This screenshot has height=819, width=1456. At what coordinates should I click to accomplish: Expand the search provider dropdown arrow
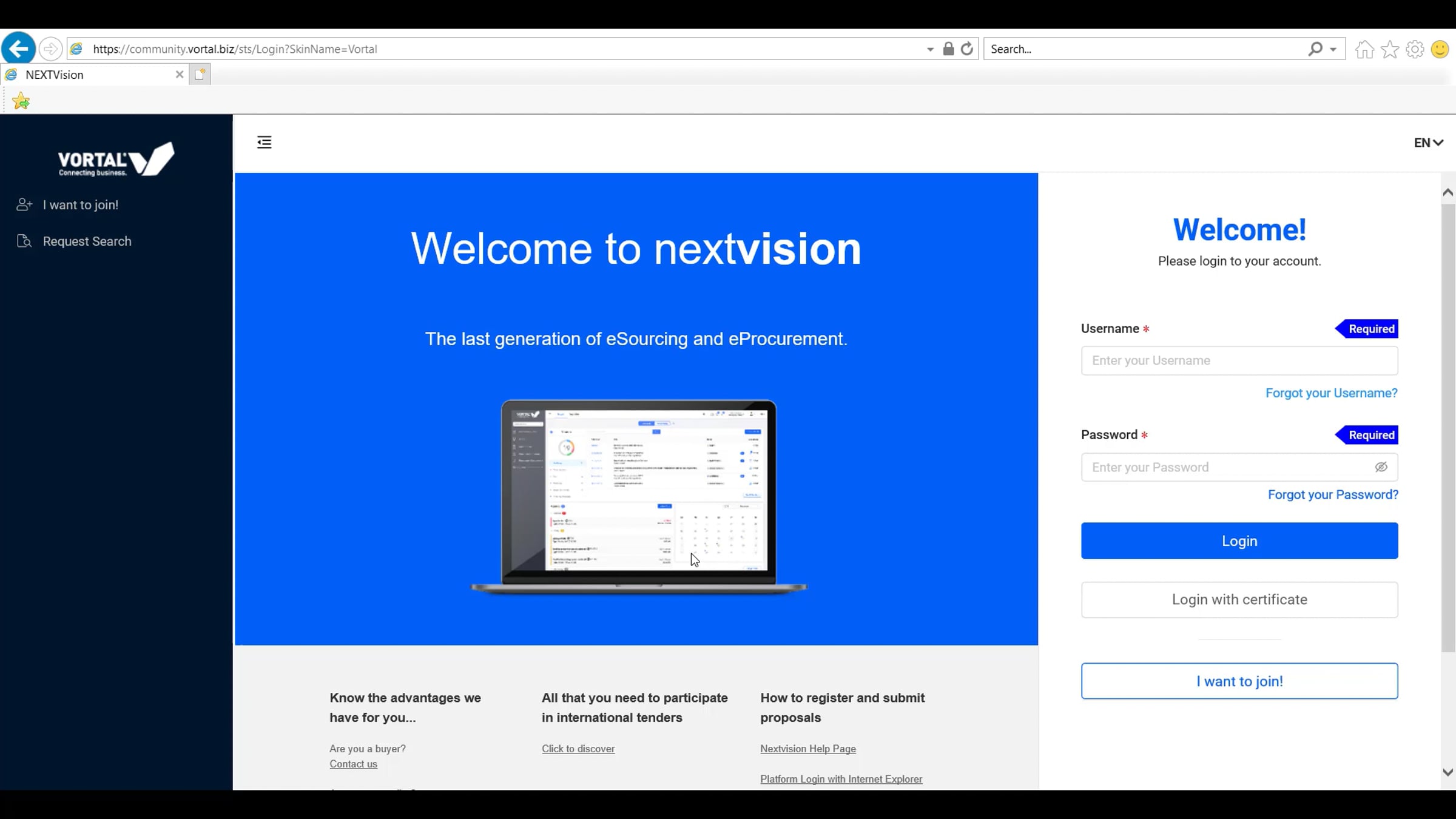click(1333, 49)
